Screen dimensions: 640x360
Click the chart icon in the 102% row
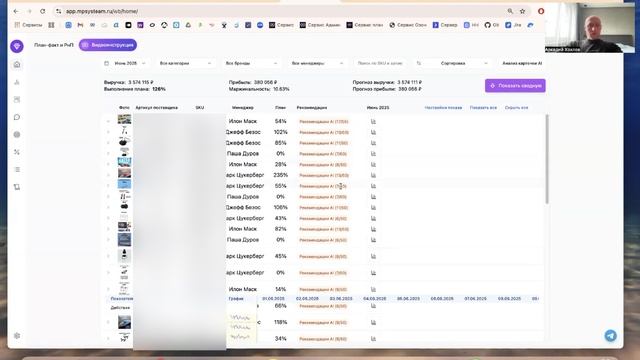click(x=373, y=132)
